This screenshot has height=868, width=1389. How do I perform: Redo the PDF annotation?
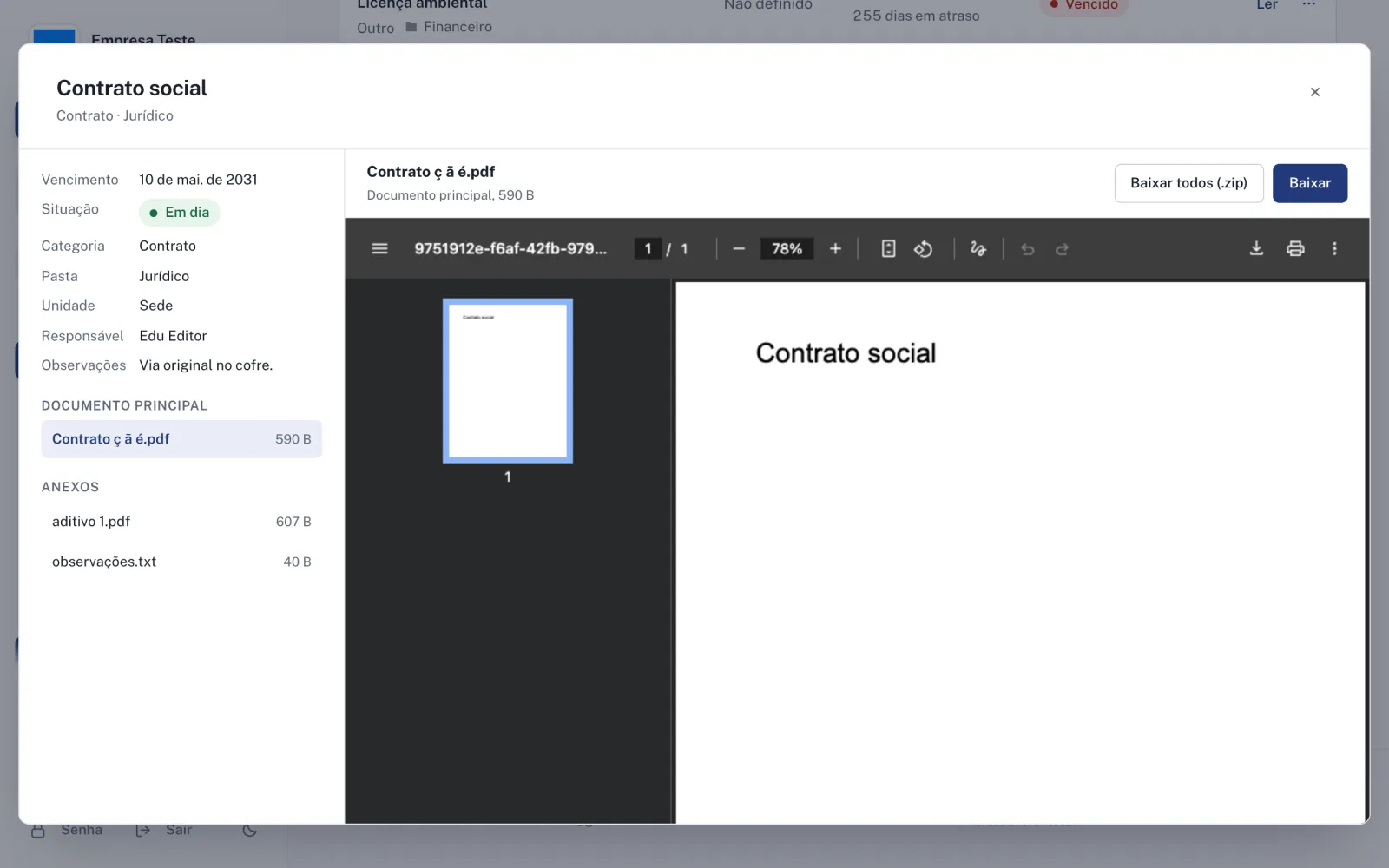click(x=1062, y=249)
